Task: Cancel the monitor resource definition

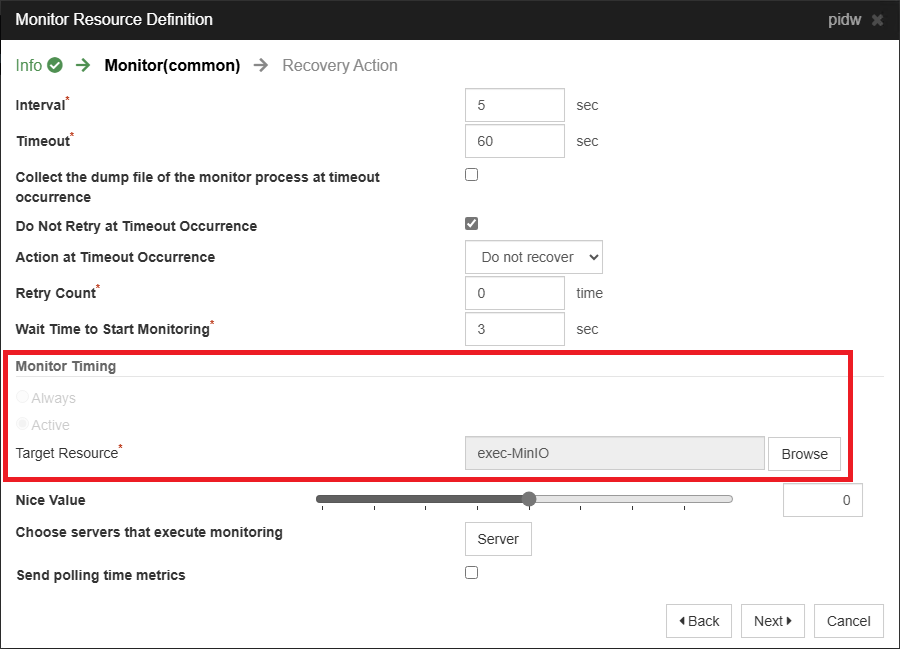Action: click(x=848, y=620)
